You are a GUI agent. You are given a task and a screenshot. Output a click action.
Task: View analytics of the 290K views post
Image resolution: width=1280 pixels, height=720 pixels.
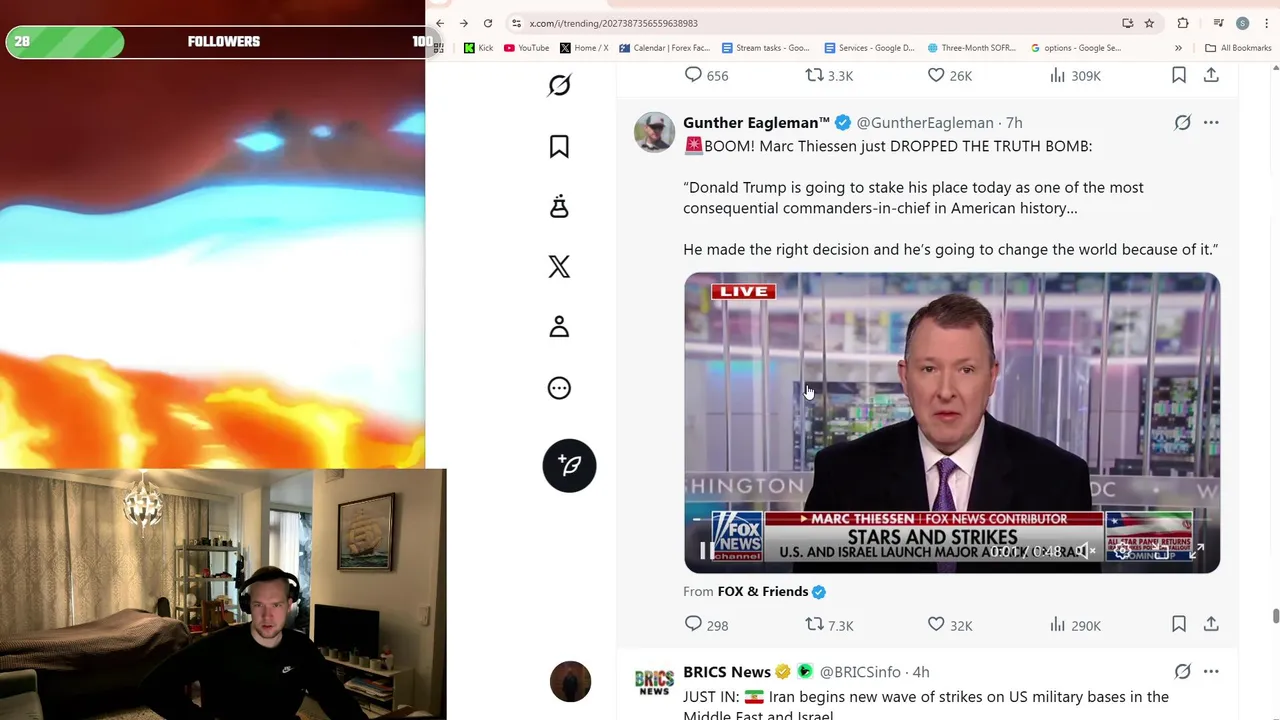tap(1075, 625)
